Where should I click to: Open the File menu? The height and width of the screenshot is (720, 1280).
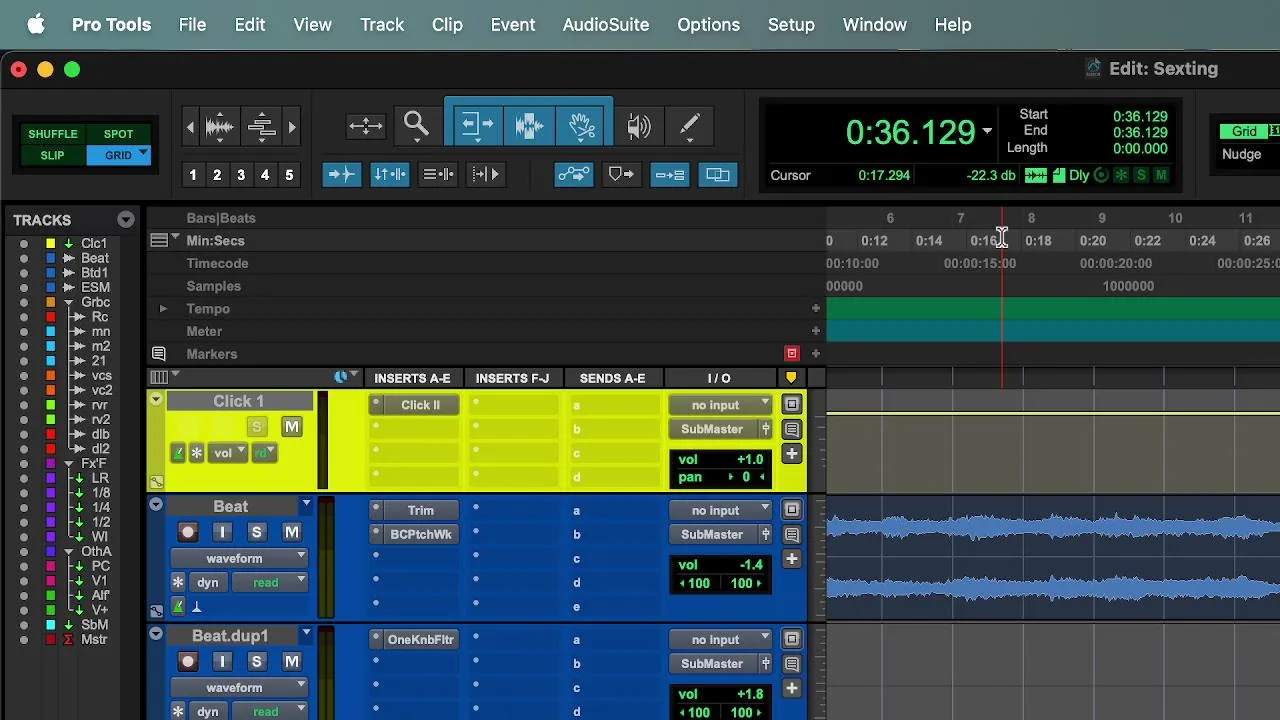(192, 25)
